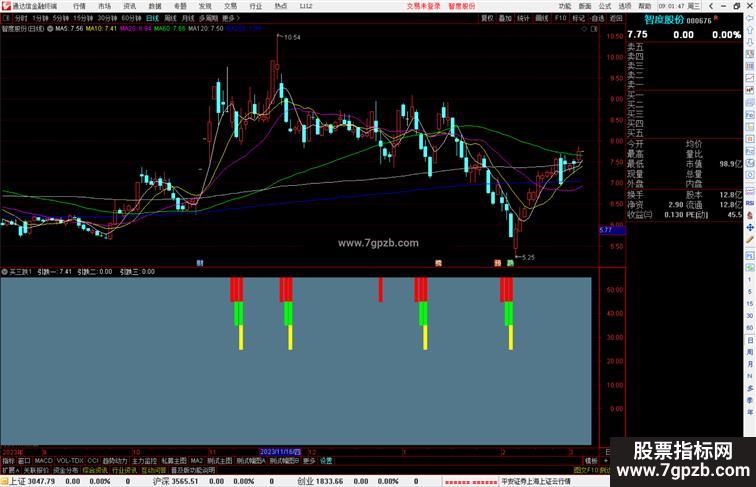Select the 月线 monthly period
The image size is (756, 487).
pyautogui.click(x=188, y=18)
